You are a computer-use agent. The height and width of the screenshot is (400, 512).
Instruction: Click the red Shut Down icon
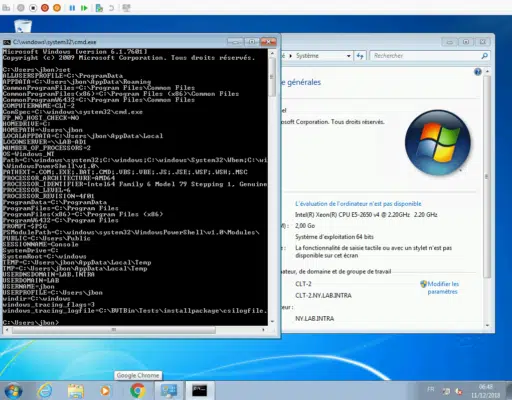(x=45, y=8)
